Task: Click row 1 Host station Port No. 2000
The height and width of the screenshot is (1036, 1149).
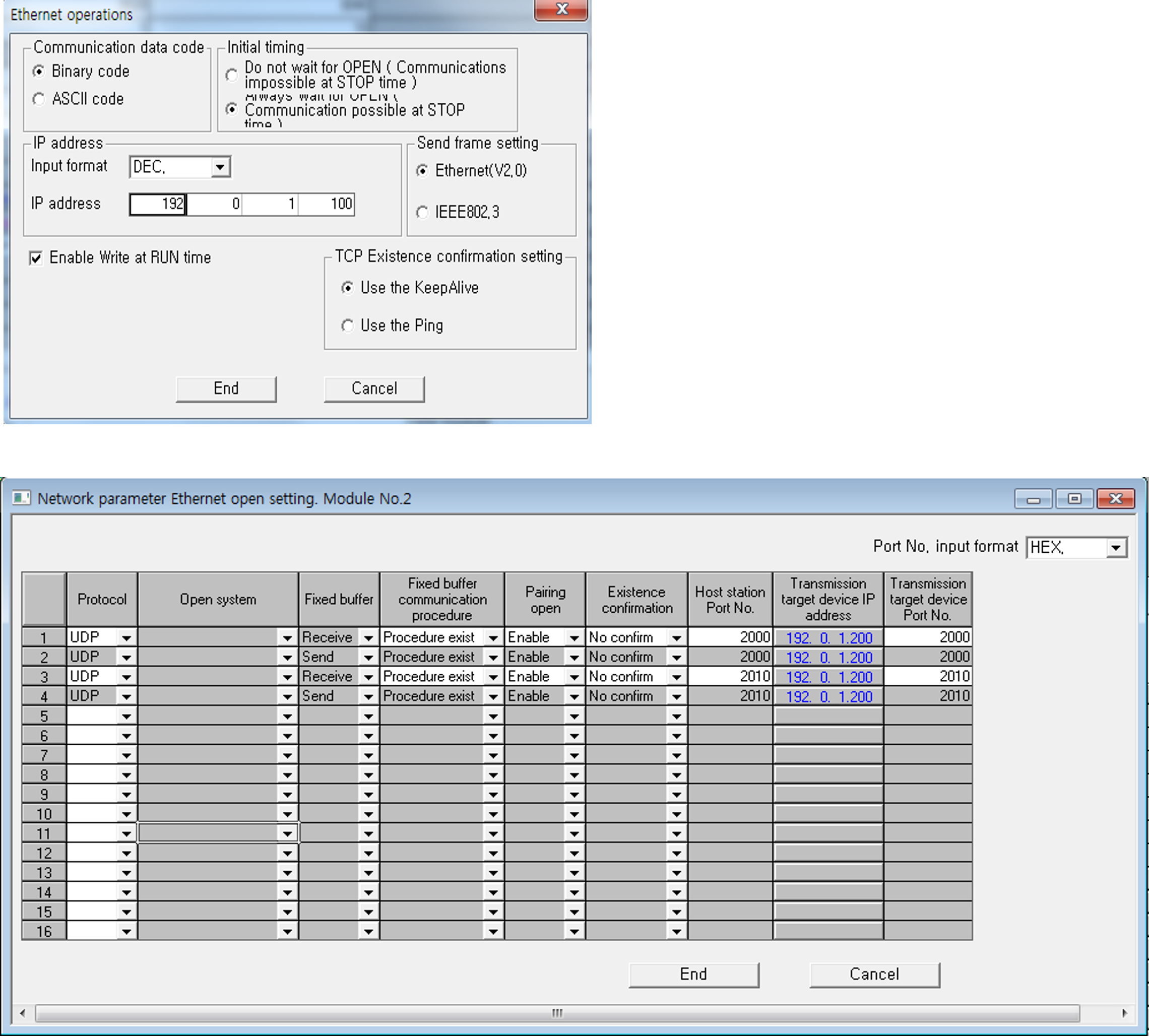Action: click(730, 637)
